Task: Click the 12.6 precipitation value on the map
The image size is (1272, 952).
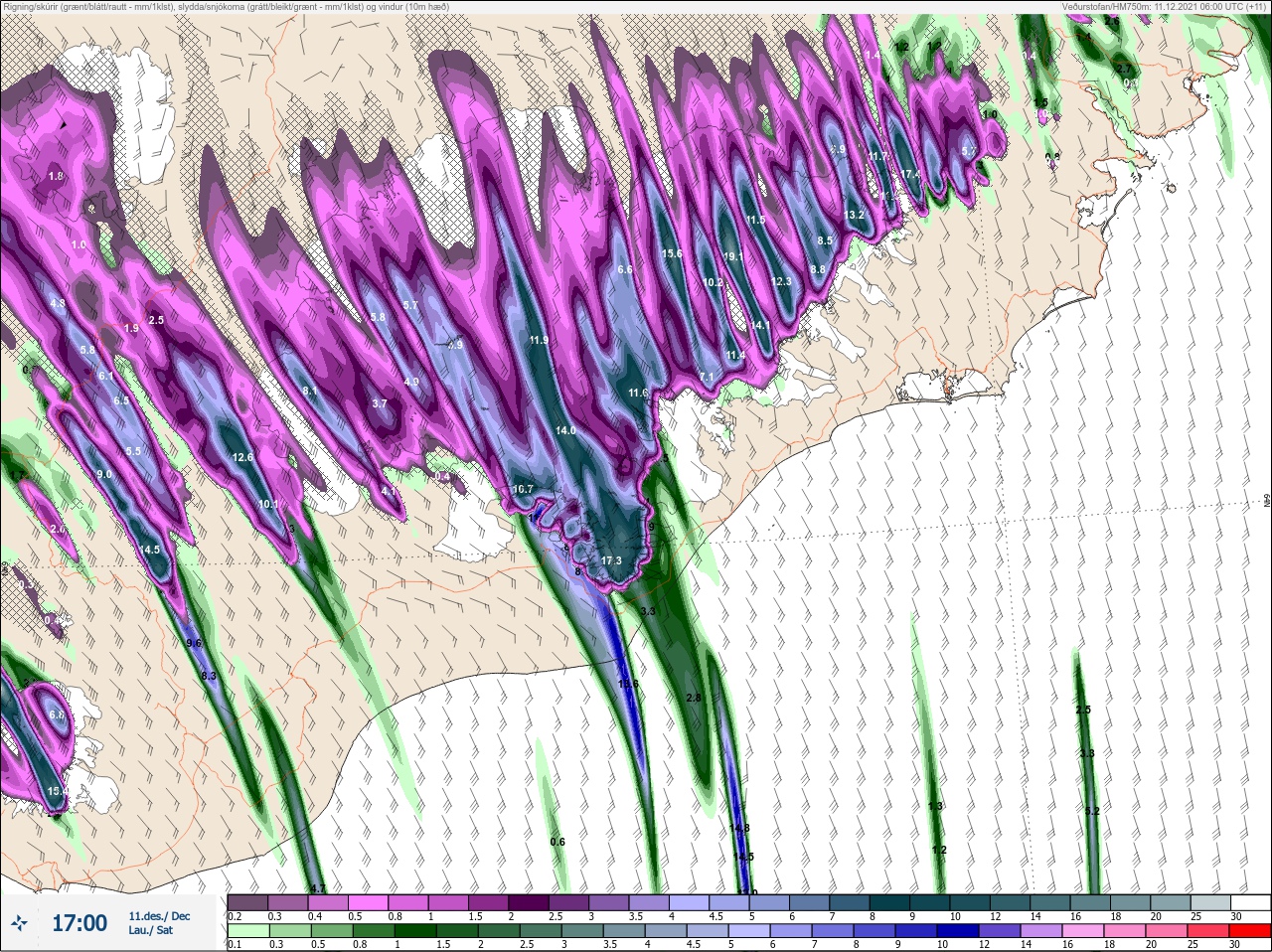Action: click(243, 457)
